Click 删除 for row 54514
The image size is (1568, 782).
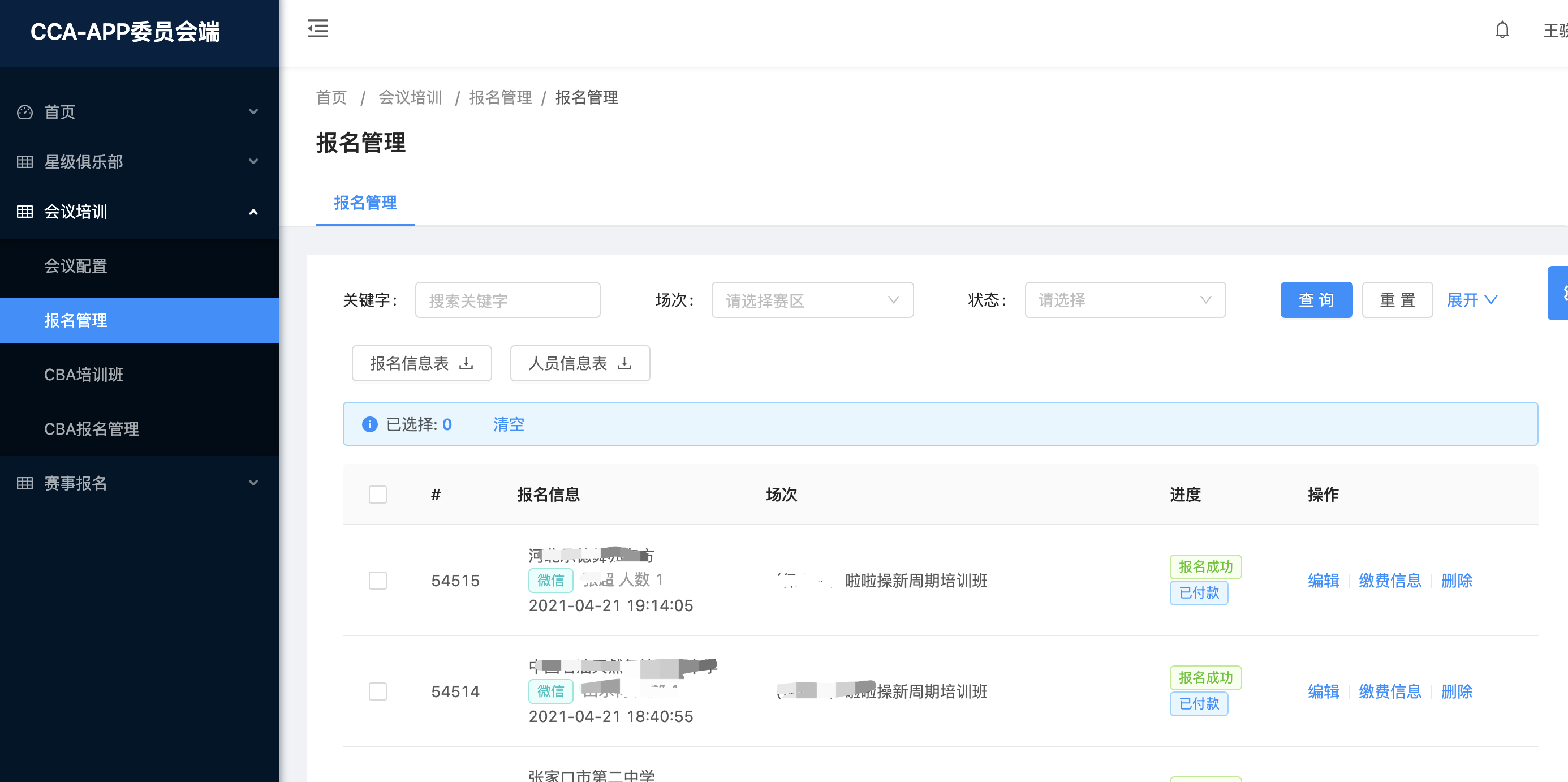(1457, 691)
